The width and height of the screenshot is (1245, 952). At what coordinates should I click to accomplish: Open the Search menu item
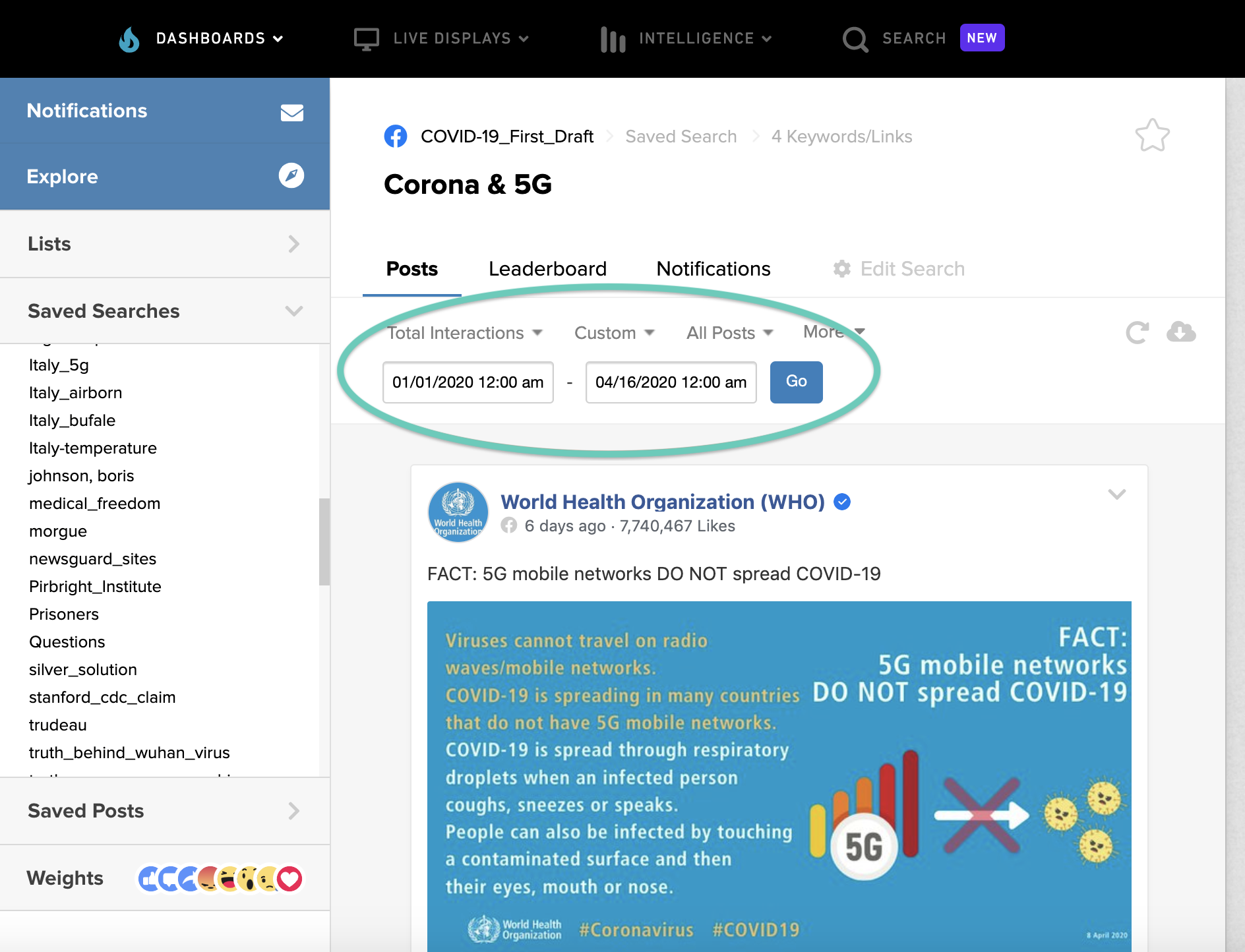[x=914, y=39]
